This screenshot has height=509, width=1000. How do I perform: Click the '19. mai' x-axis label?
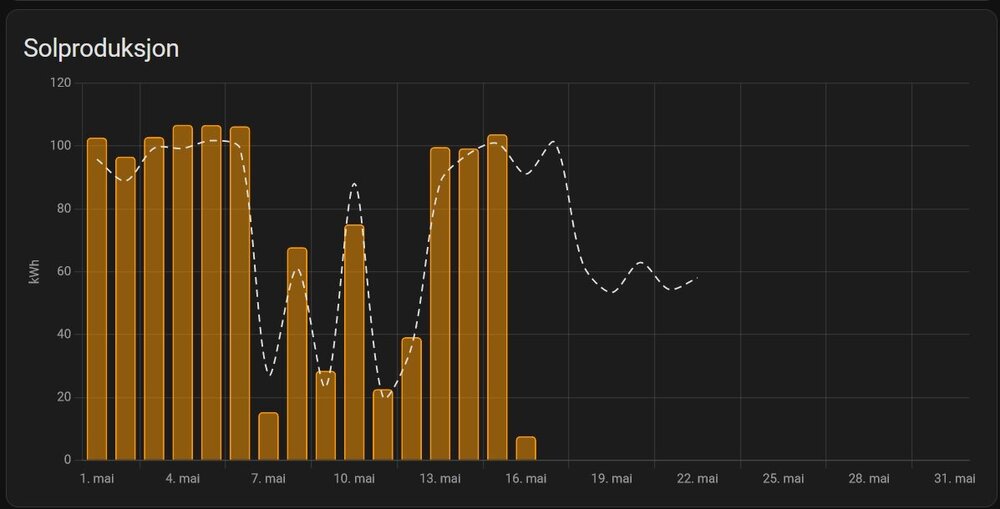(x=611, y=479)
